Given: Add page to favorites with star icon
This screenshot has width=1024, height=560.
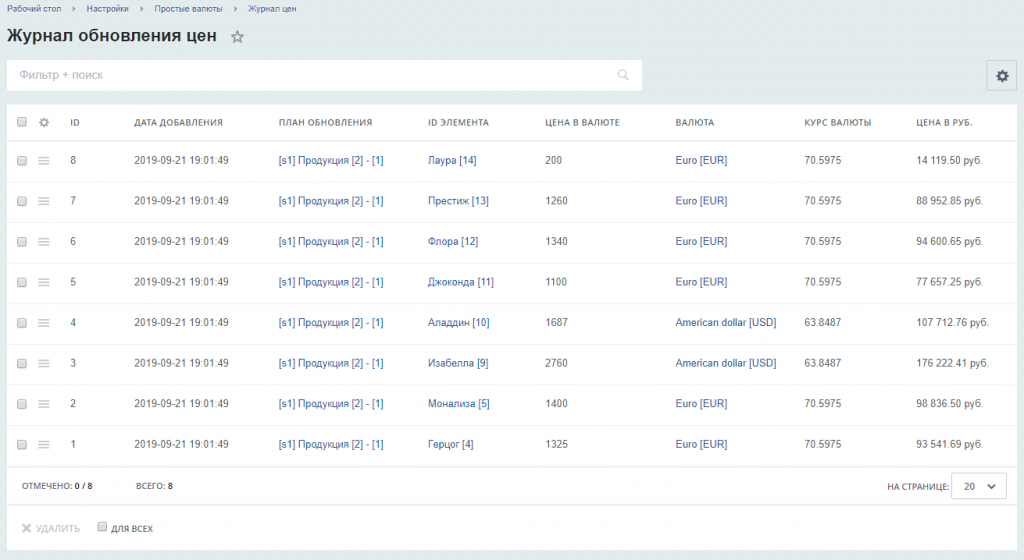Looking at the screenshot, I should [x=237, y=37].
